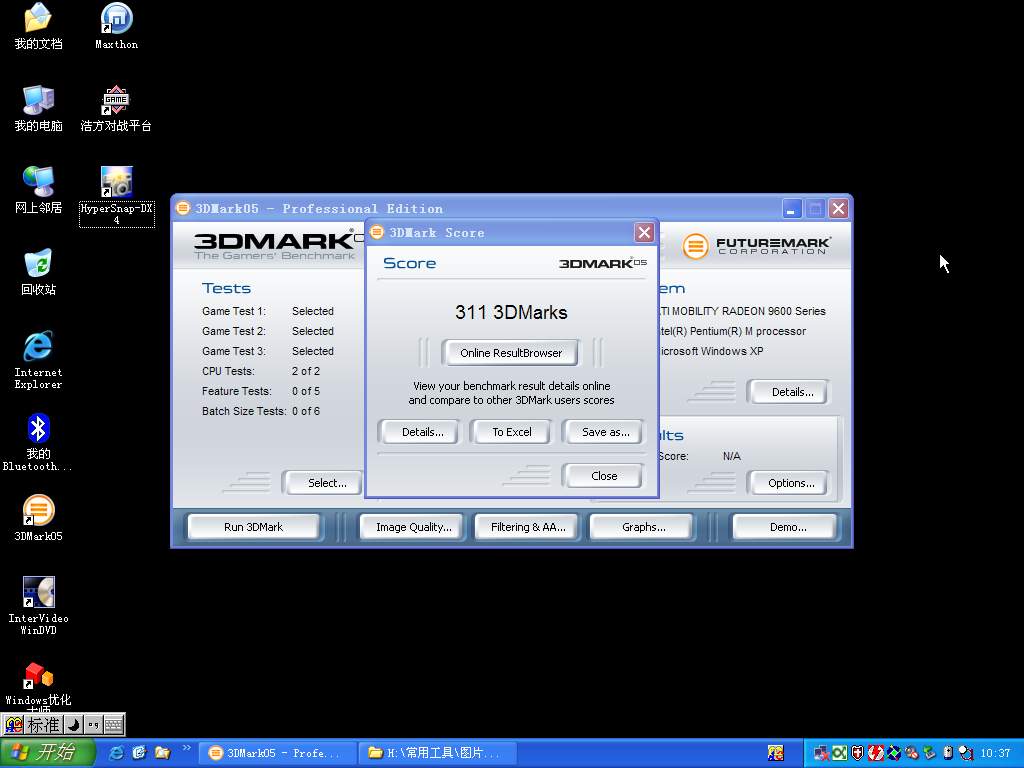Select the Internet Explorer desktop icon

click(x=38, y=360)
